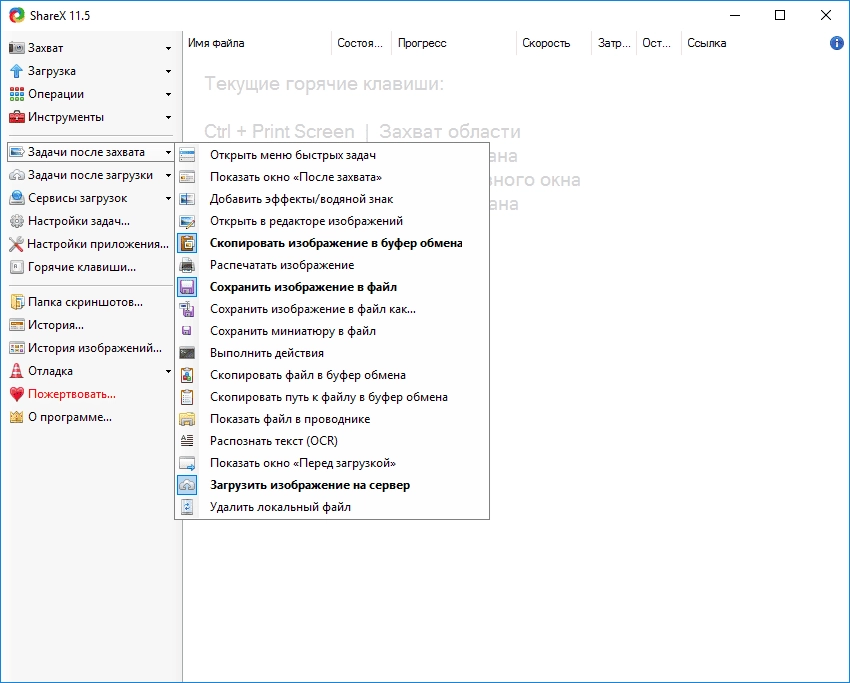Click the wrench icon beside Настройки приложения
The height and width of the screenshot is (683, 850).
[x=17, y=244]
